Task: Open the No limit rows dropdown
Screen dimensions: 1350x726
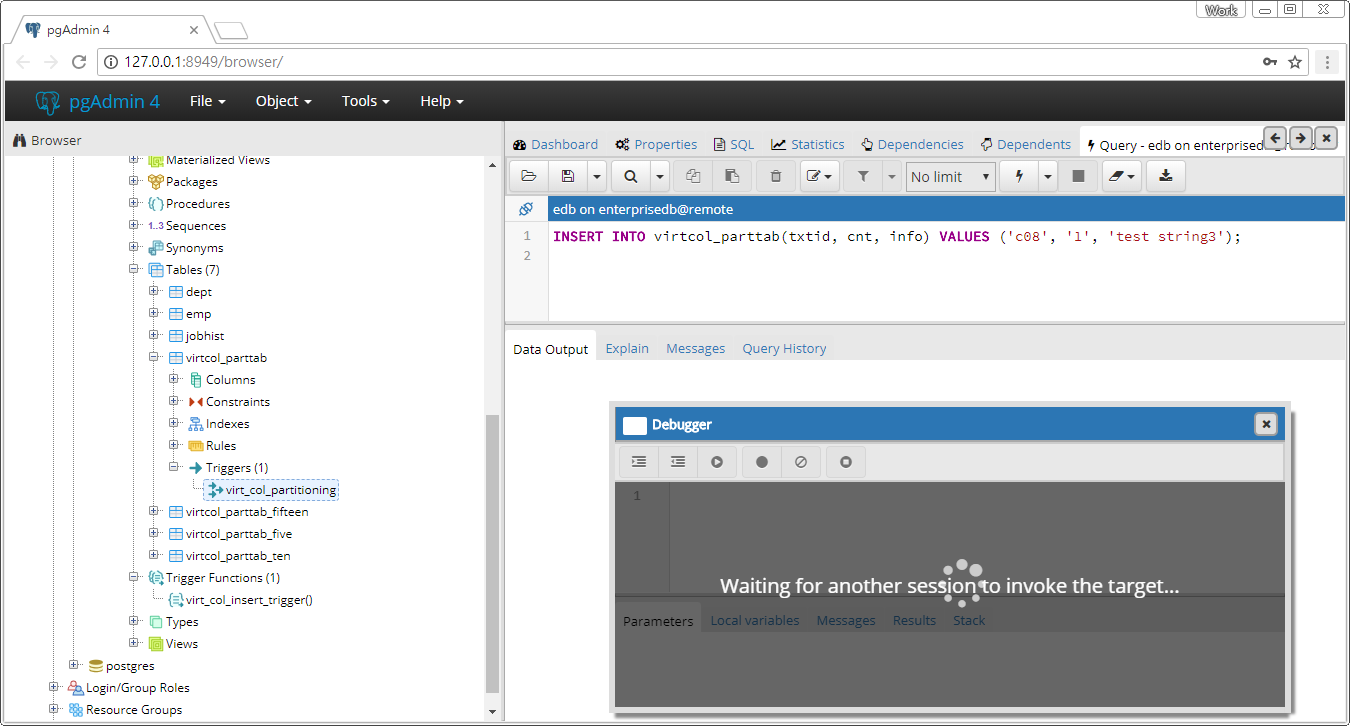Action: pos(950,177)
